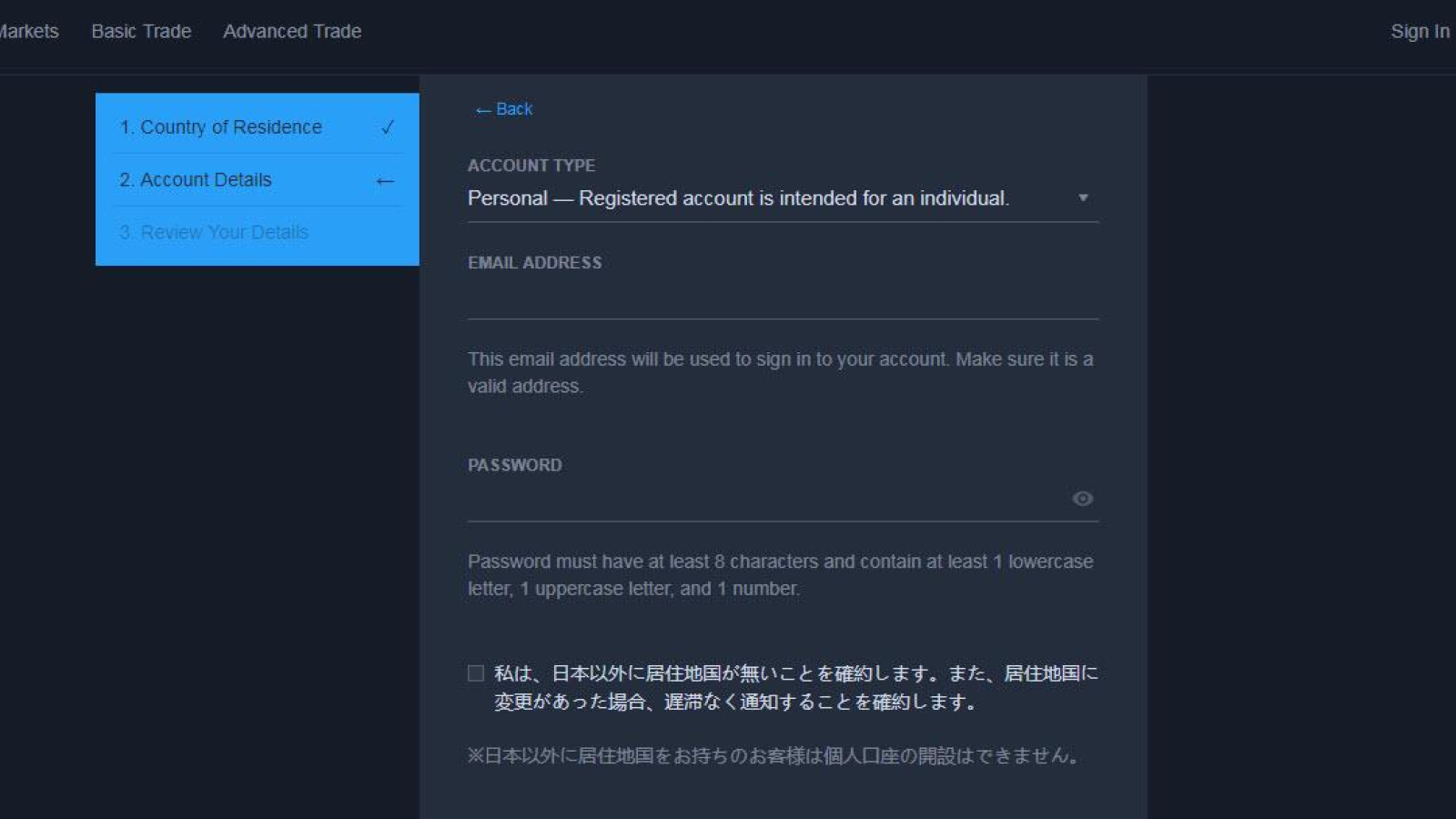Click the Sign In link

(1420, 31)
